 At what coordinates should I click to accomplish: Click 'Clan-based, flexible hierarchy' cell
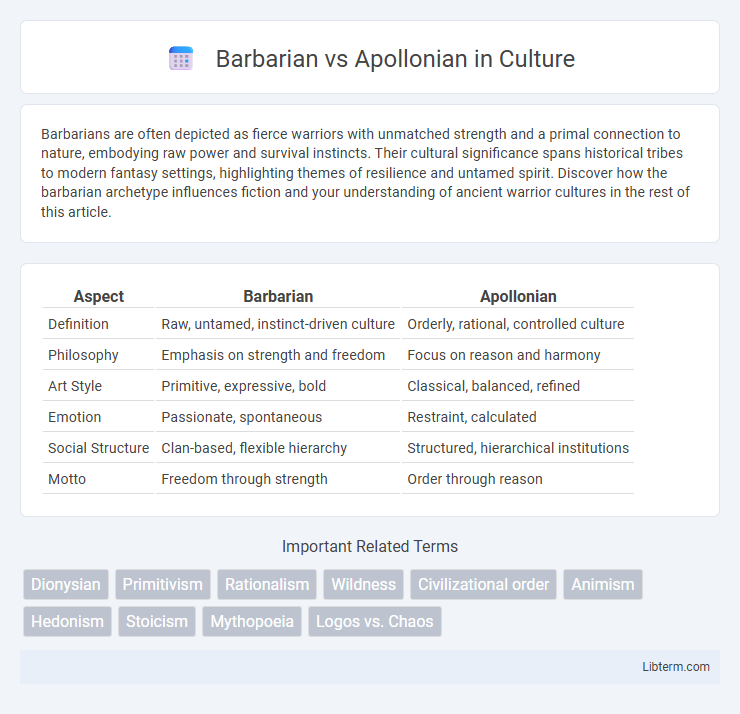point(278,448)
